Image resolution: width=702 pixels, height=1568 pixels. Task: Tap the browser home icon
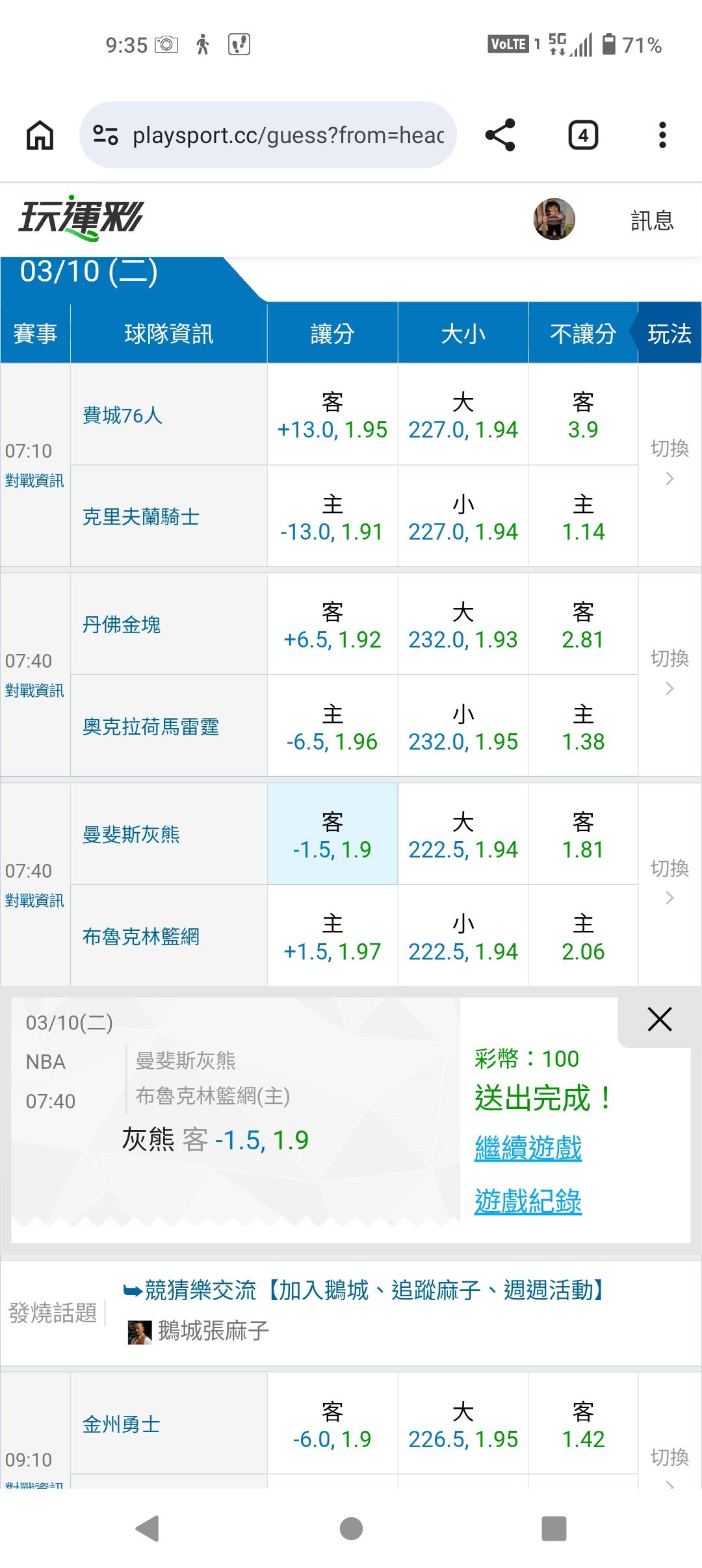tap(40, 136)
